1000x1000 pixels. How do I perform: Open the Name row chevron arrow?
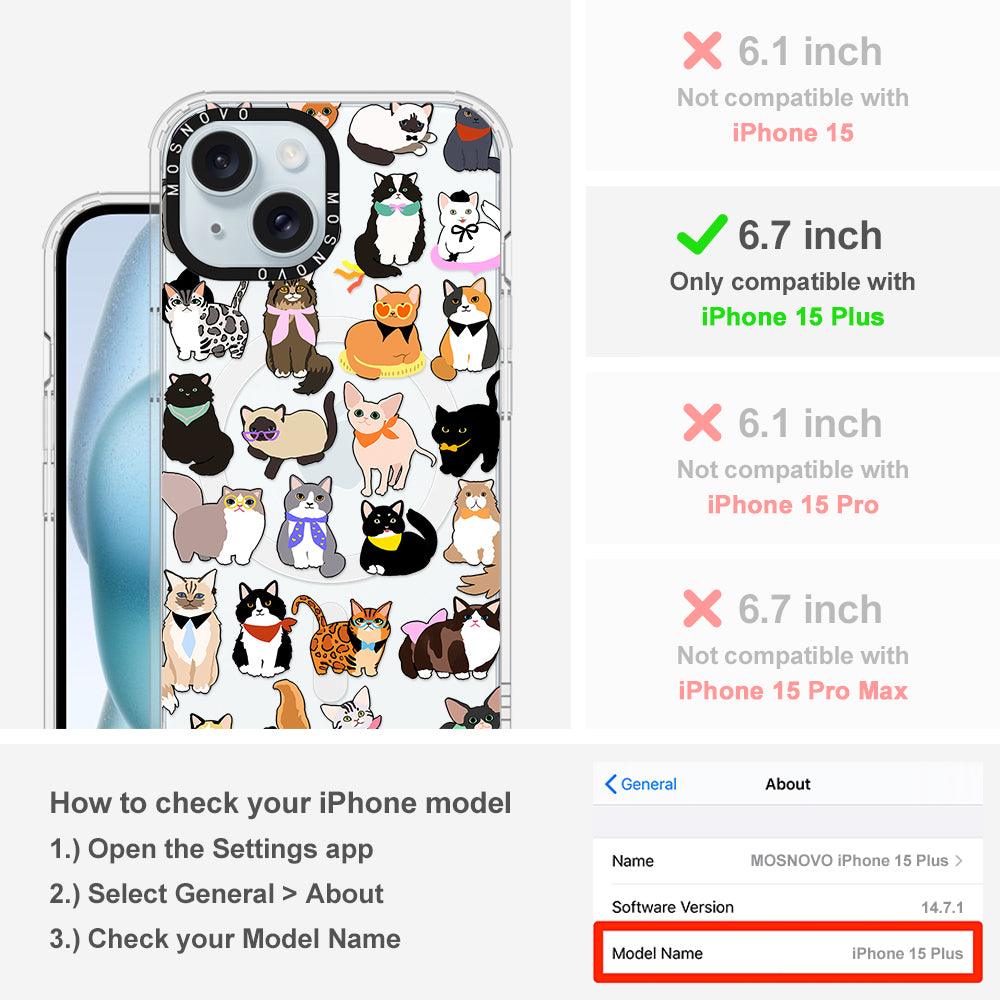click(x=959, y=860)
